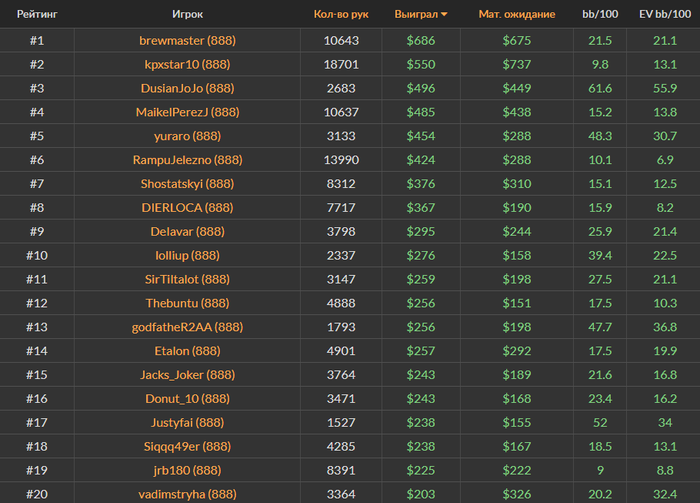This screenshot has width=700, height=503.
Task: Open MaikelPerezJ (888) profile
Action: point(188,112)
